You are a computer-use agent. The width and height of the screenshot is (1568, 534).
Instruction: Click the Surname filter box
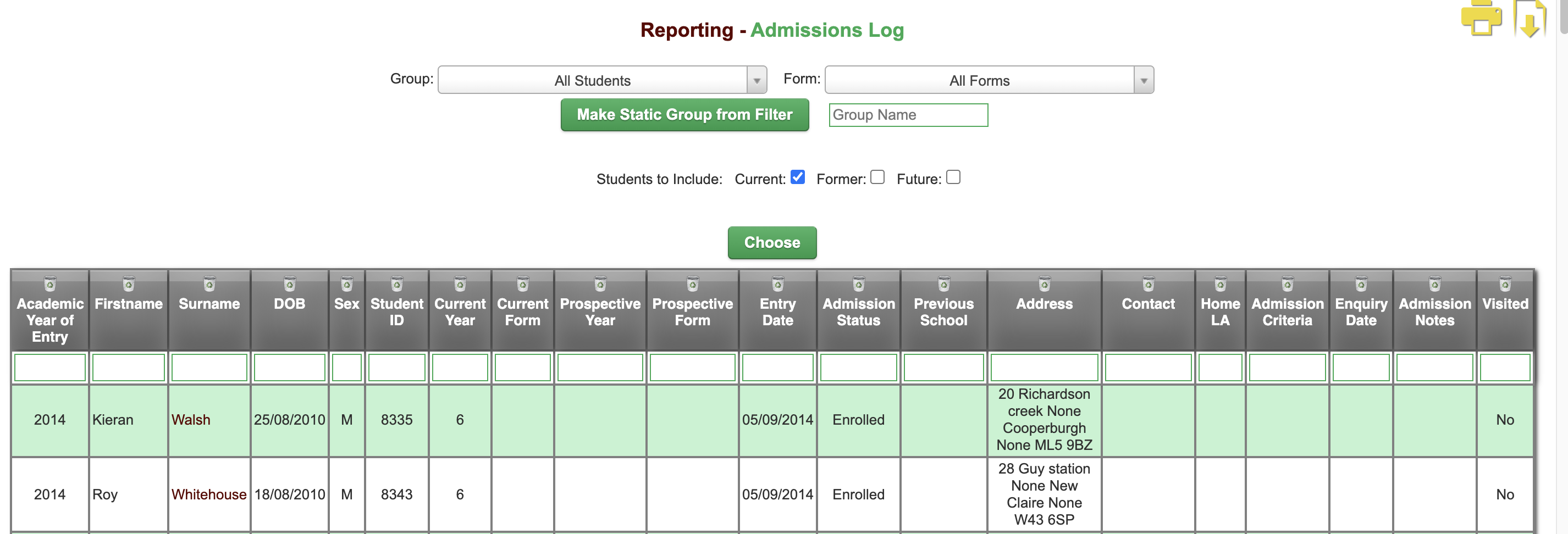pyautogui.click(x=209, y=368)
